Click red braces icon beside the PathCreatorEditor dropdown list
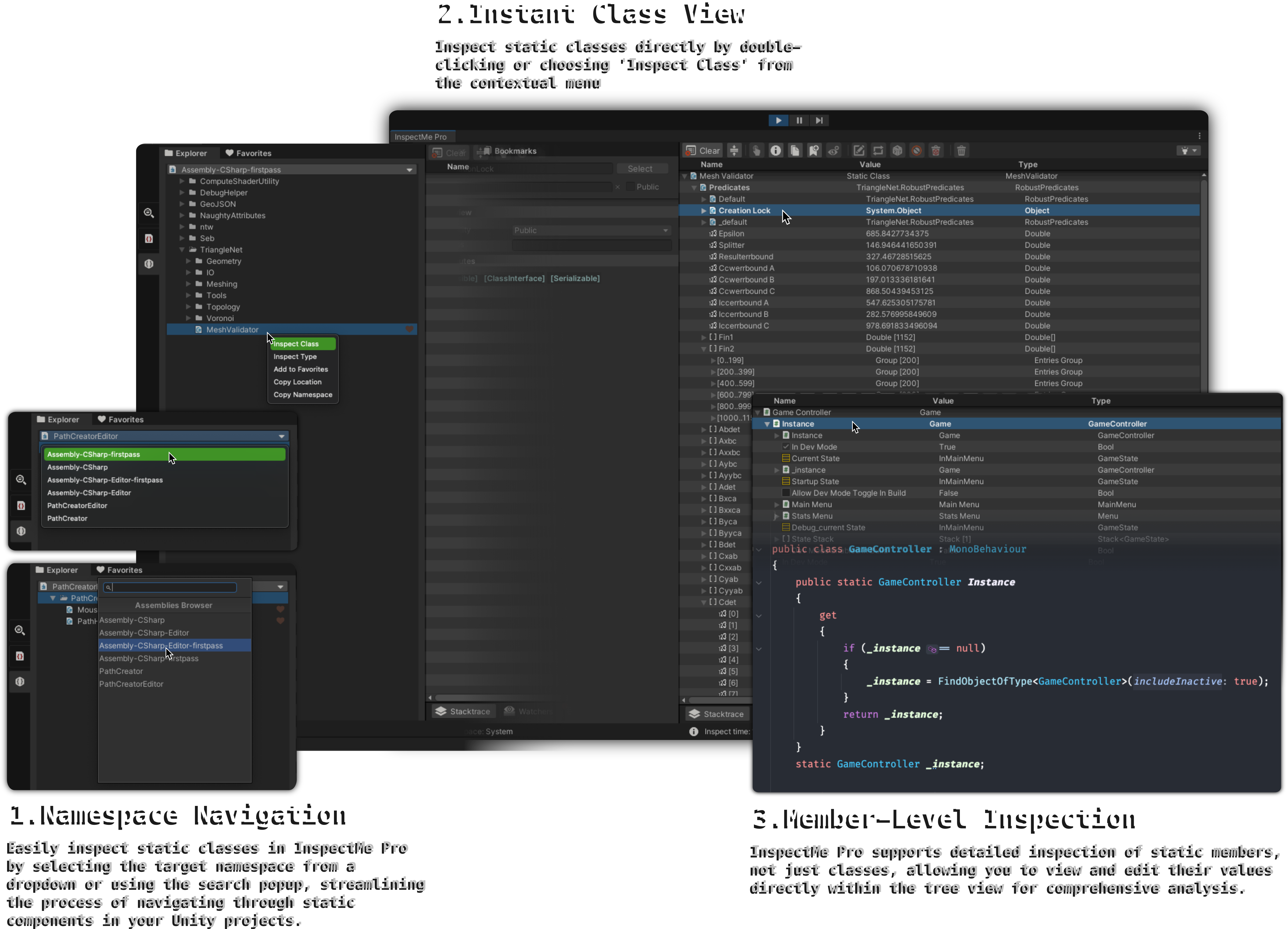 [21, 506]
